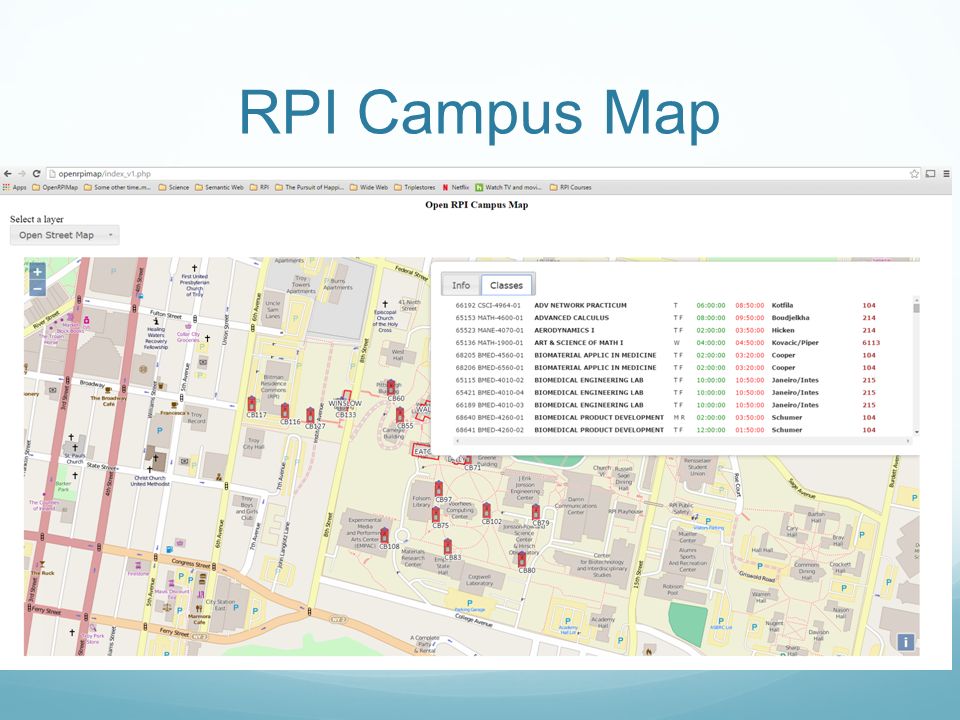Open the OpenRPIMap bookmark folder
This screenshot has width=960, height=720.
pyautogui.click(x=55, y=187)
